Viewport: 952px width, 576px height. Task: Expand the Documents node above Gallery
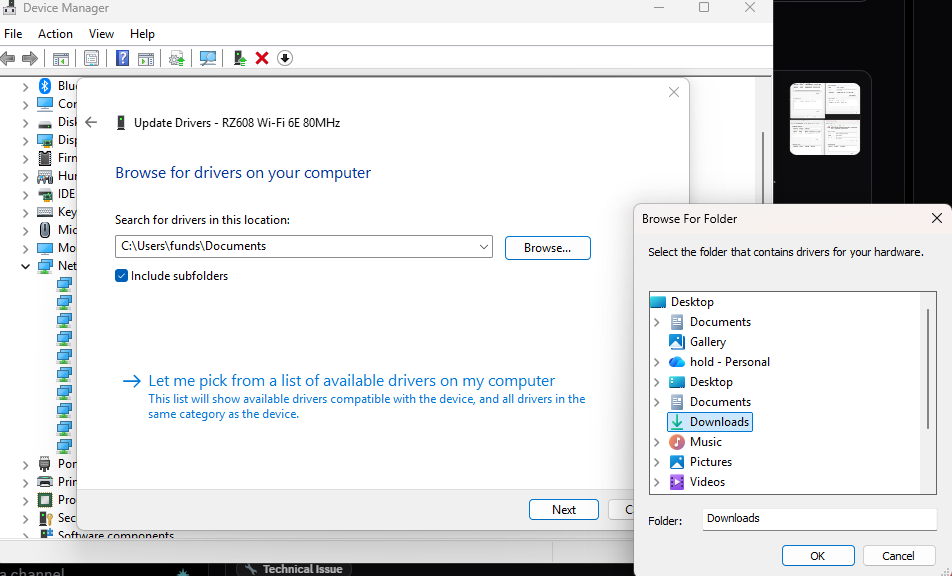click(x=657, y=322)
